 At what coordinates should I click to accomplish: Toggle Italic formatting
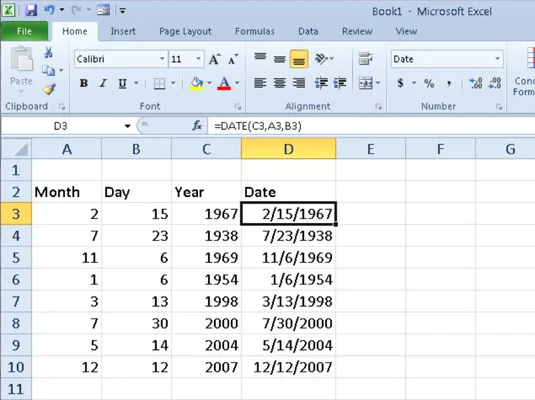click(103, 83)
